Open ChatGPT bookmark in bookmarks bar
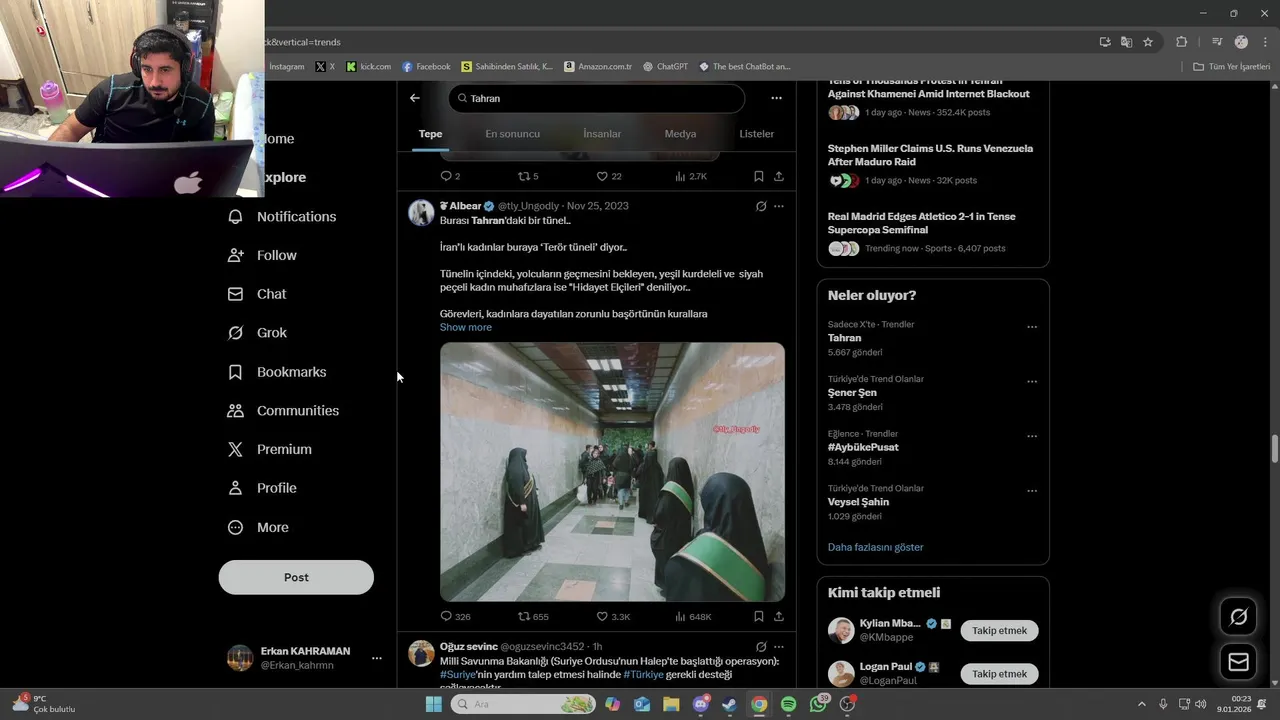This screenshot has width=1280, height=720. (665, 67)
